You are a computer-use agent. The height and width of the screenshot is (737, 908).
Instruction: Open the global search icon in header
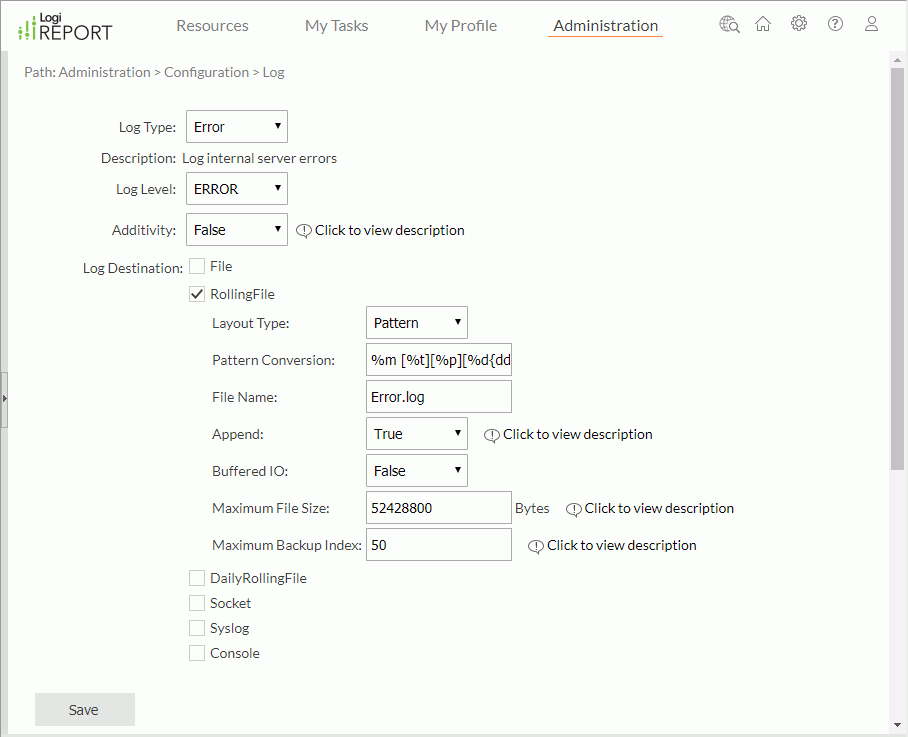pos(729,25)
